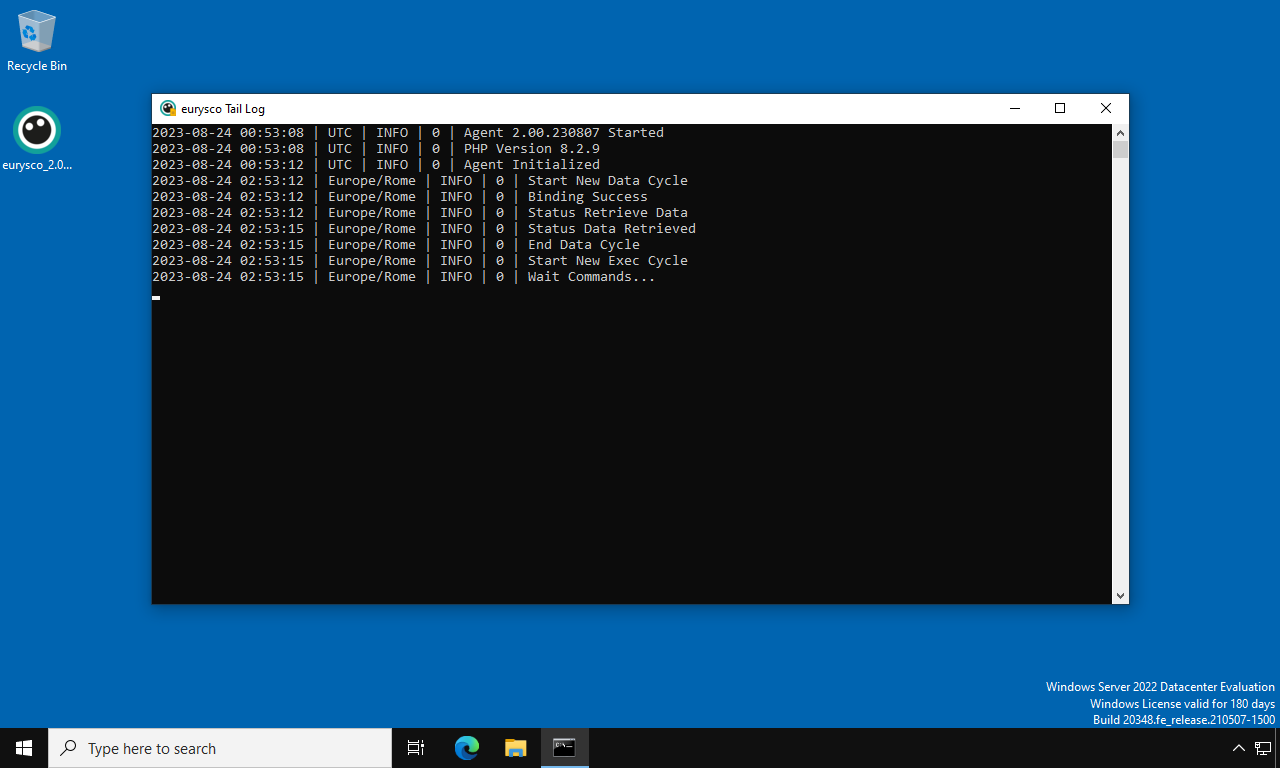This screenshot has width=1280, height=768.
Task: Launch Microsoft Edge from the taskbar
Action: pyautogui.click(x=467, y=748)
